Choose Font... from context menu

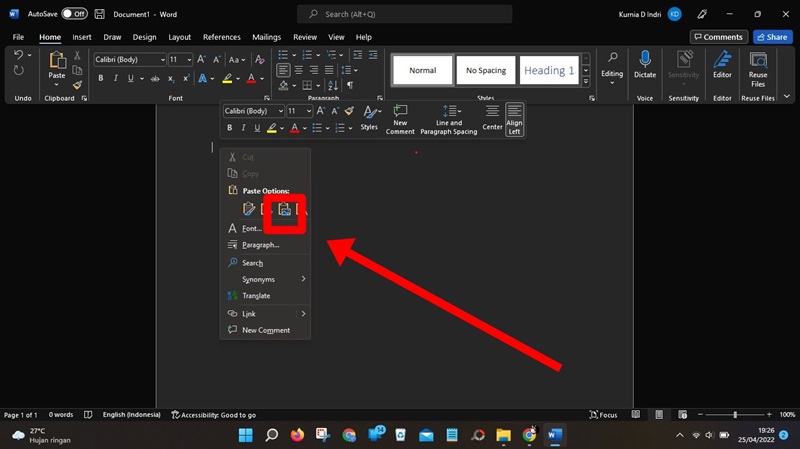265,228
